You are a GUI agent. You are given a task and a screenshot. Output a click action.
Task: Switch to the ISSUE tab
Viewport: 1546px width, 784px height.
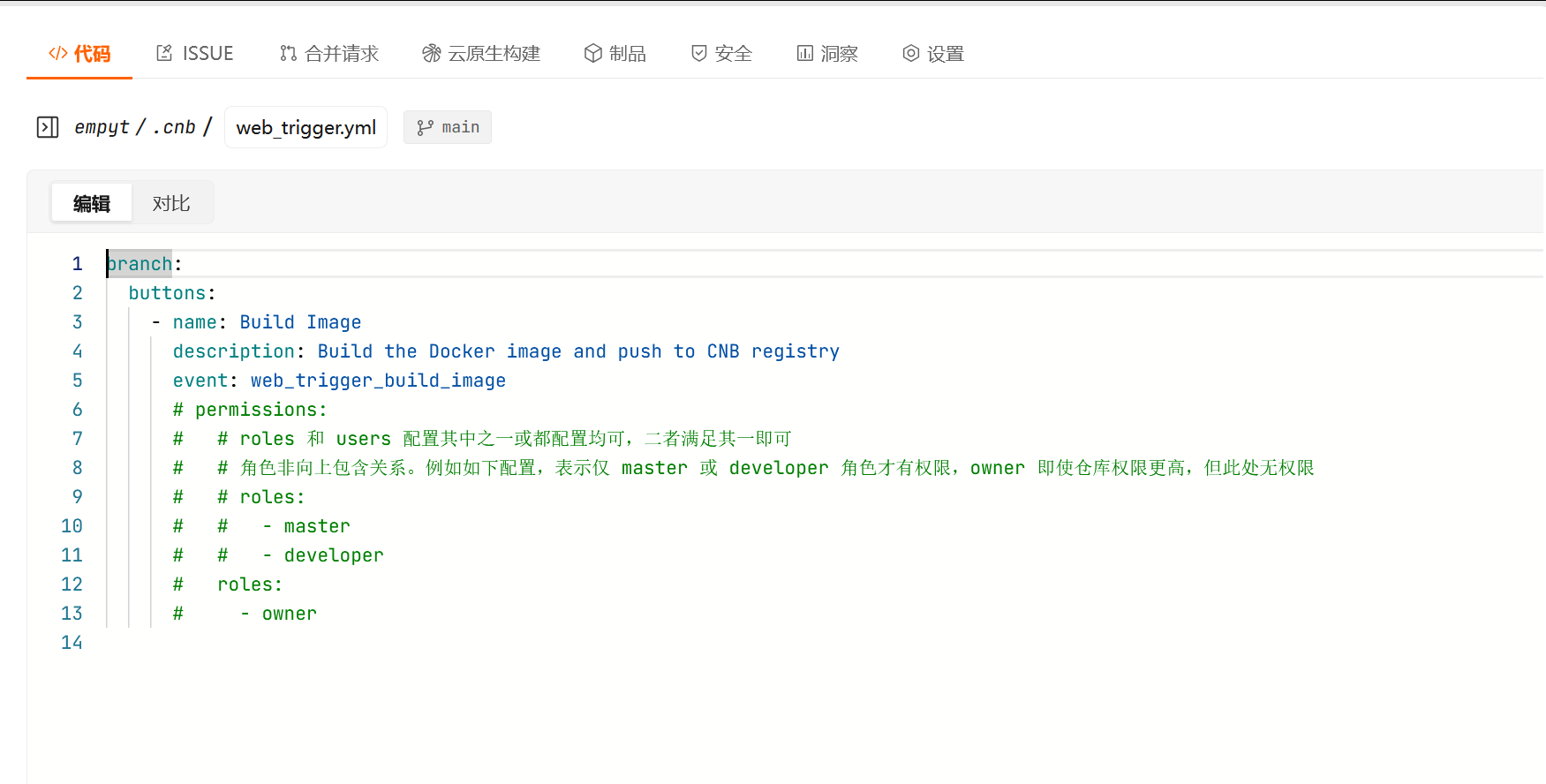(195, 54)
